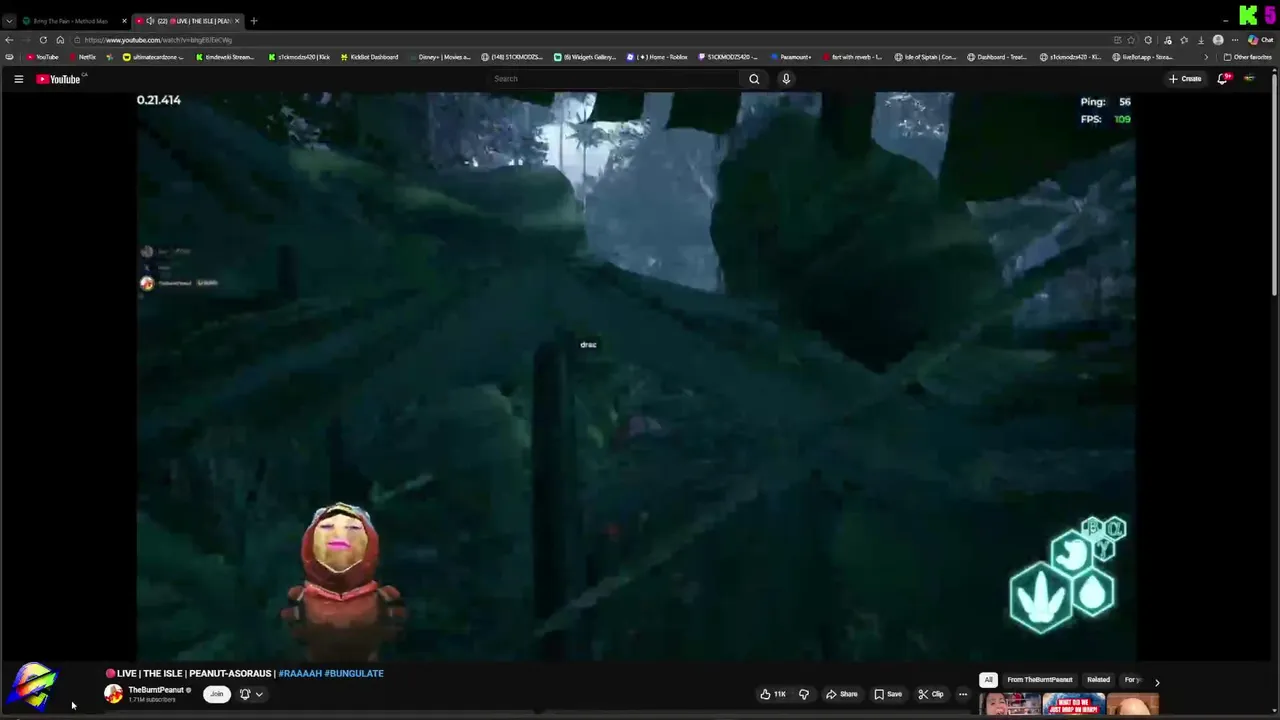Click TheBurntPeanut channel avatar

point(114,694)
